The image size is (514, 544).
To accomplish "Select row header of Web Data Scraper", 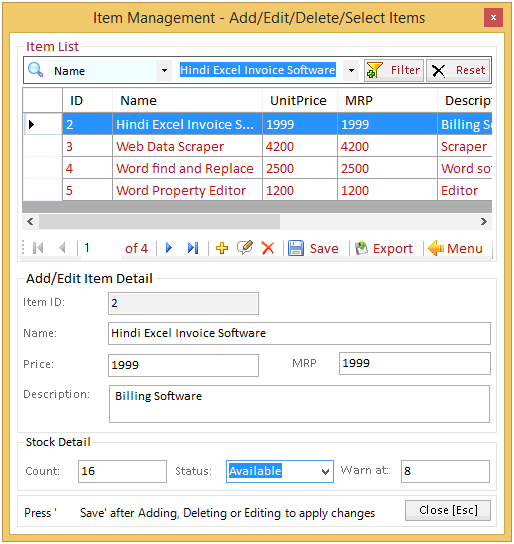I will click(x=42, y=146).
